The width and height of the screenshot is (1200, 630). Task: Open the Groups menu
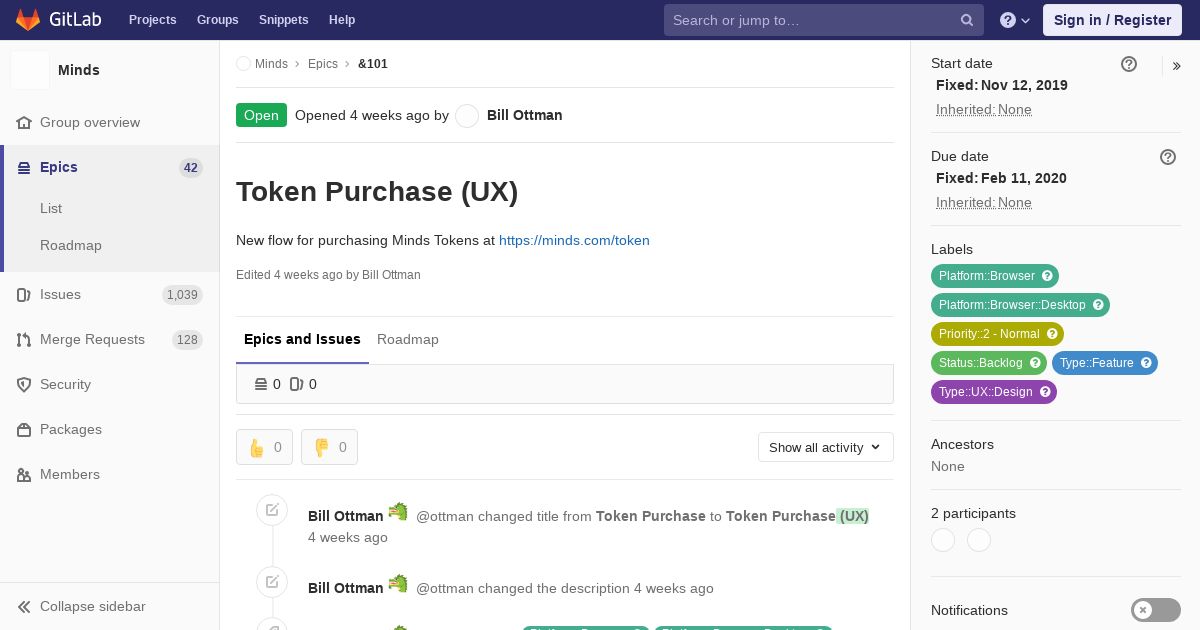(x=218, y=20)
